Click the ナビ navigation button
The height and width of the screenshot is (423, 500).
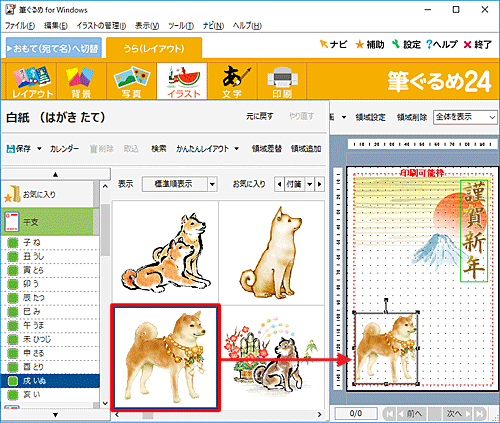(333, 44)
